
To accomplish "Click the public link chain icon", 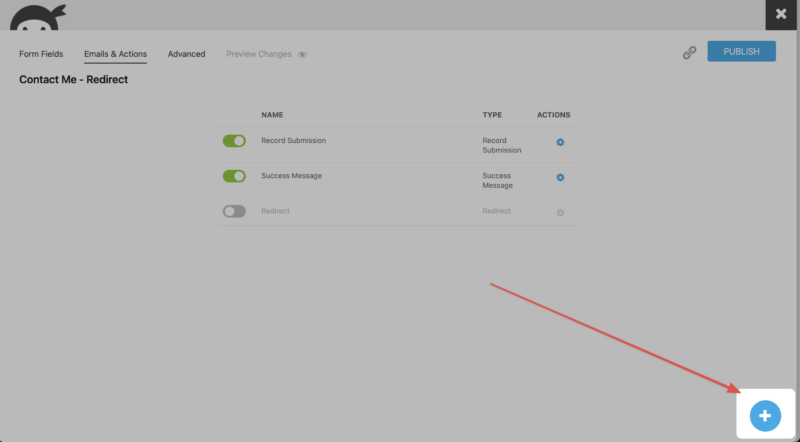I will click(689, 53).
